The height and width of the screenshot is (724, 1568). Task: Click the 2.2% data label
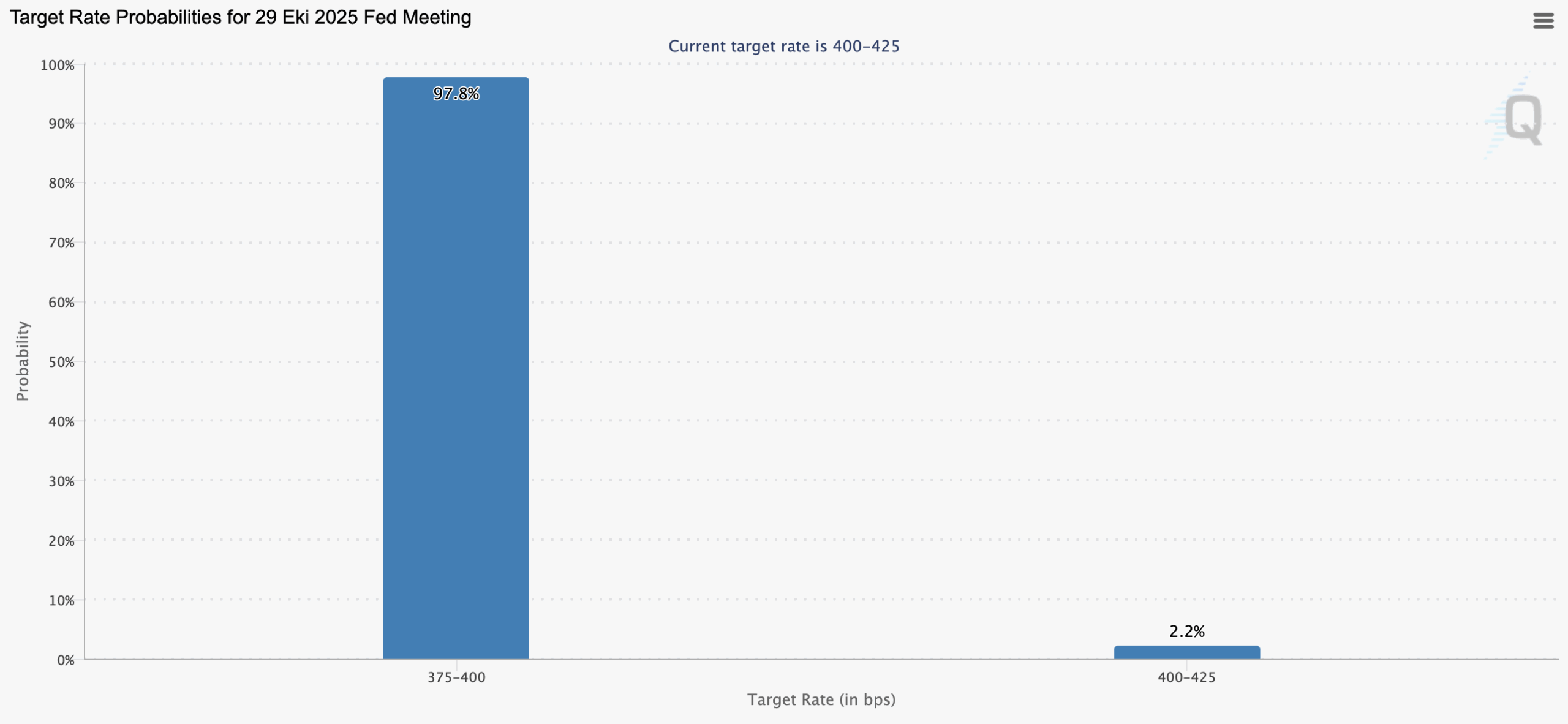pyautogui.click(x=1186, y=632)
